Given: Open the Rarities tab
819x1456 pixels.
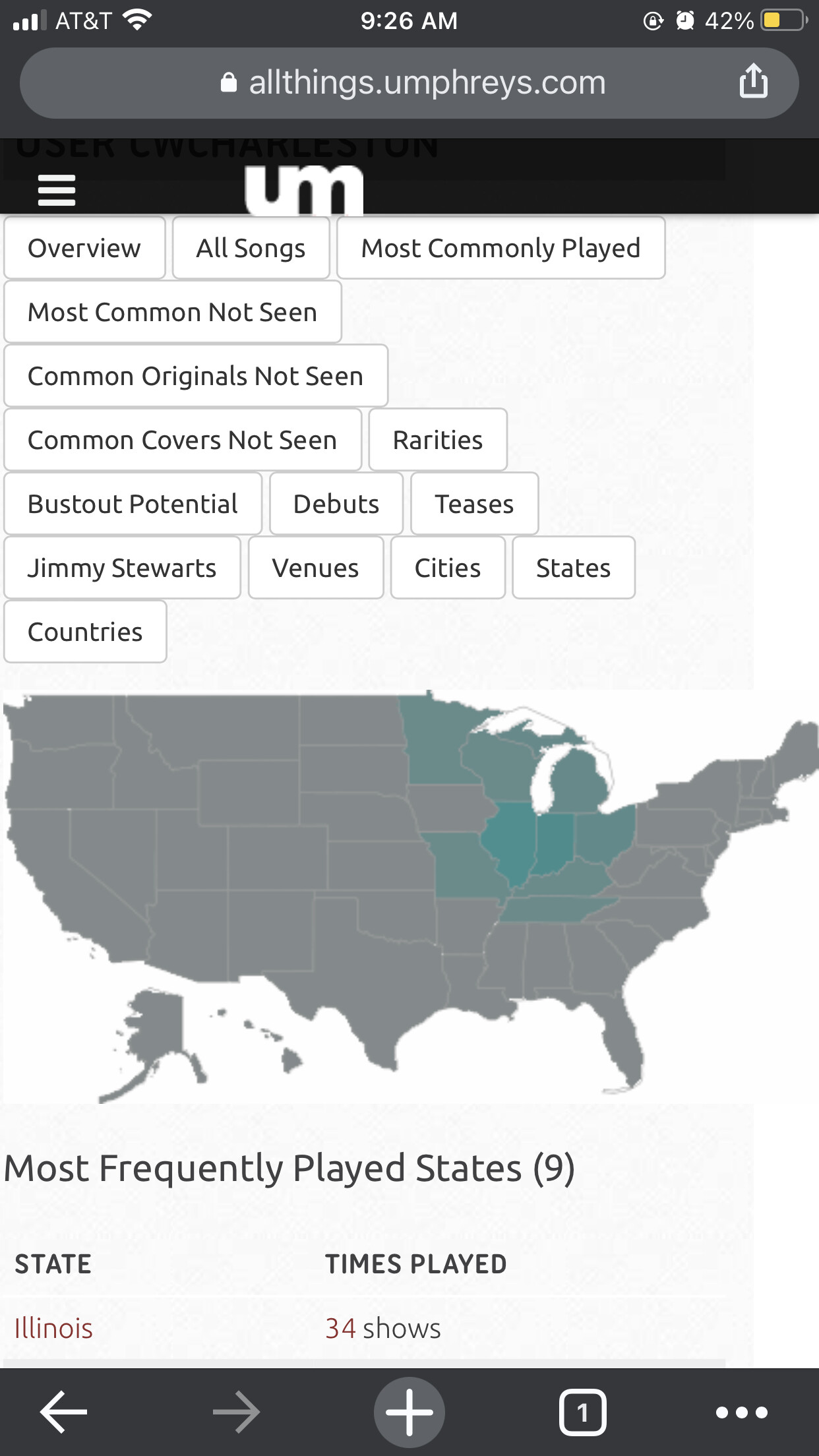Looking at the screenshot, I should [x=438, y=440].
